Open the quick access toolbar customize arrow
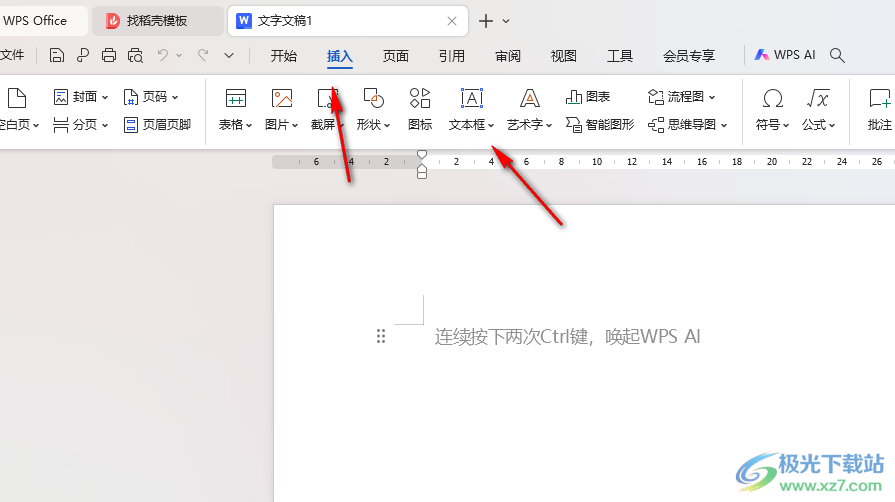Screen dimensions: 895x502 tap(229, 55)
